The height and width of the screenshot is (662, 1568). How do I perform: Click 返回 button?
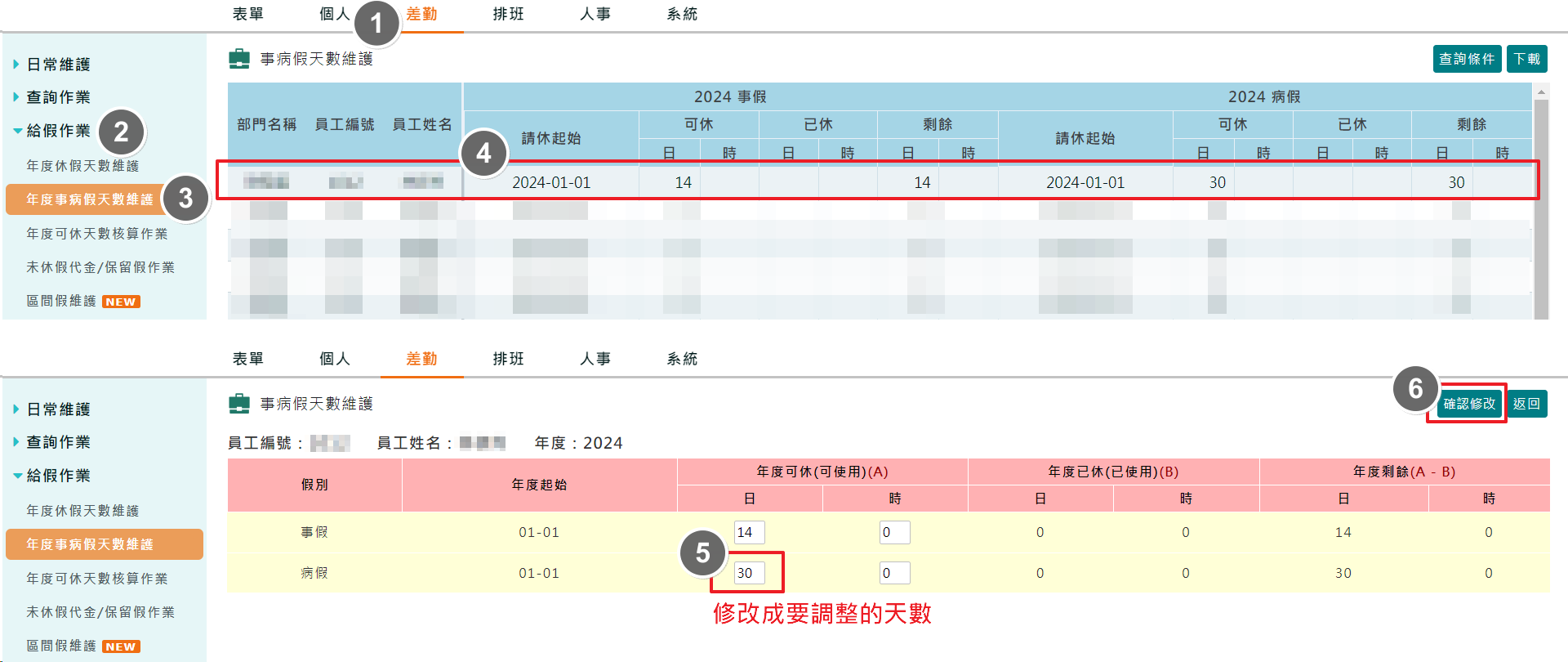click(1526, 404)
